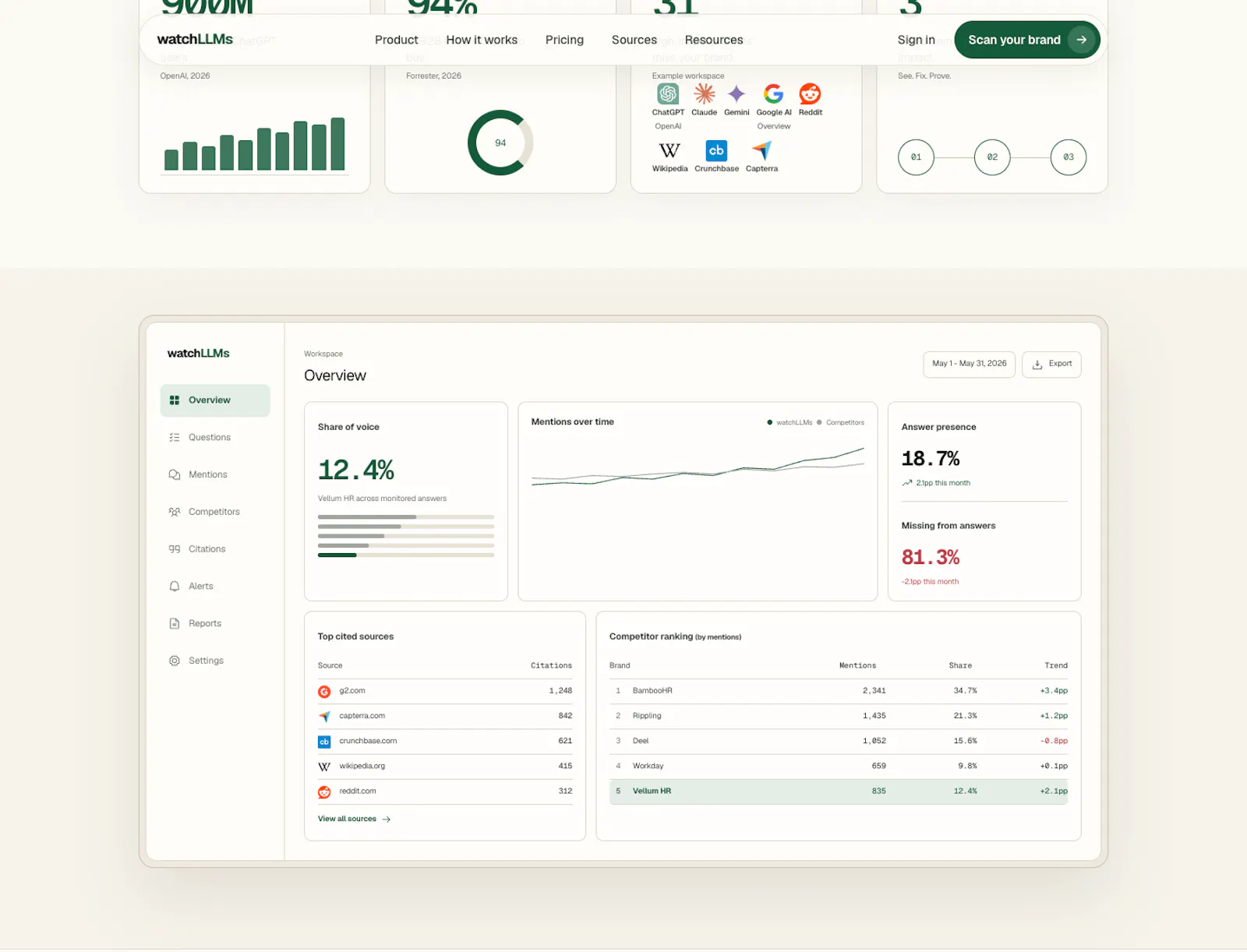Click the highlighted Vellum HR row
The image size is (1247, 952).
point(839,792)
